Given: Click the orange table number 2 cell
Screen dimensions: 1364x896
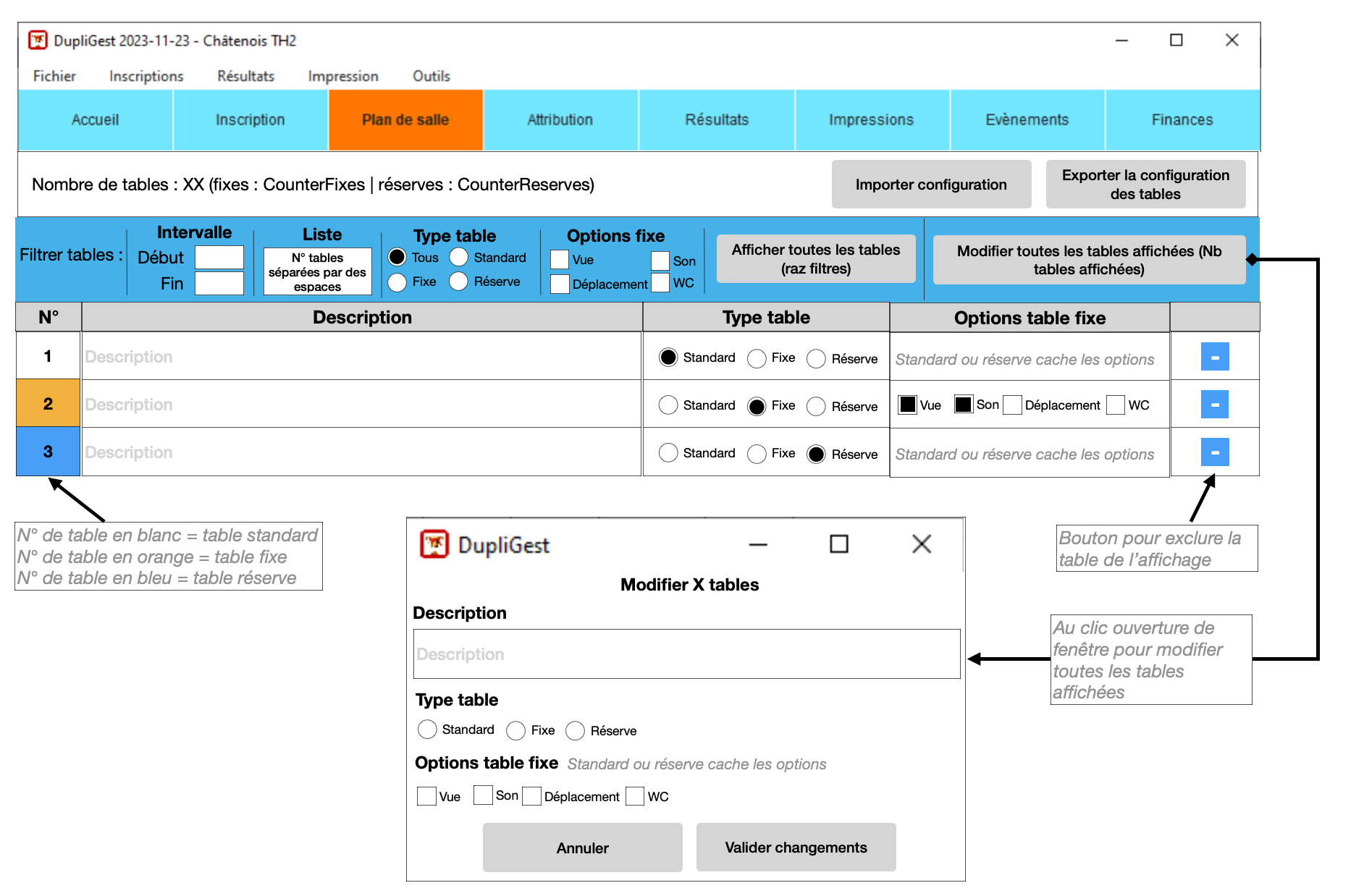Looking at the screenshot, I should (48, 404).
